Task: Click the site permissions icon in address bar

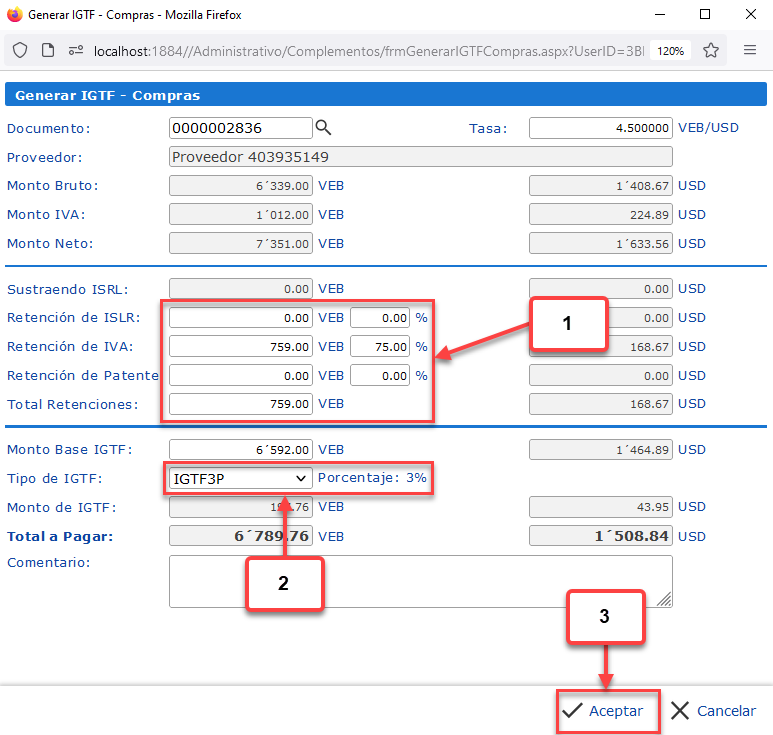Action: pos(75,50)
